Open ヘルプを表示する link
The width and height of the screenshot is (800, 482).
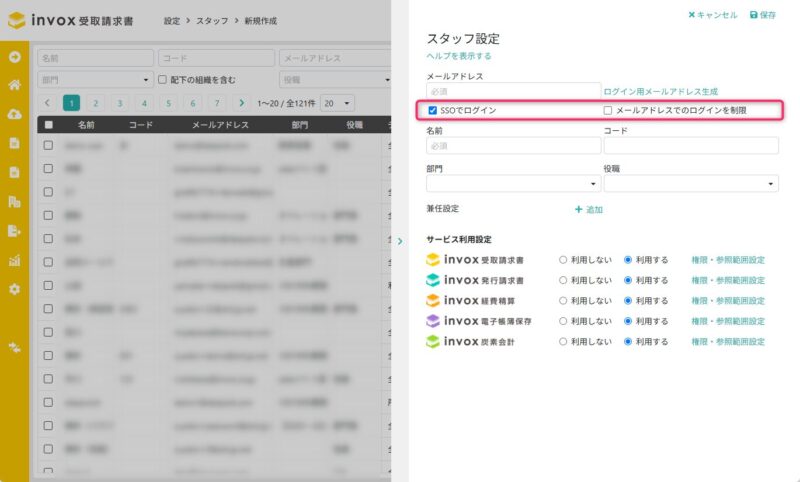[x=459, y=56]
